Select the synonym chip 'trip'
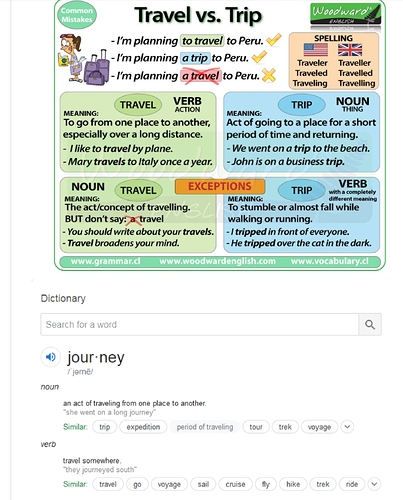The height and width of the screenshot is (500, 403). (105, 427)
